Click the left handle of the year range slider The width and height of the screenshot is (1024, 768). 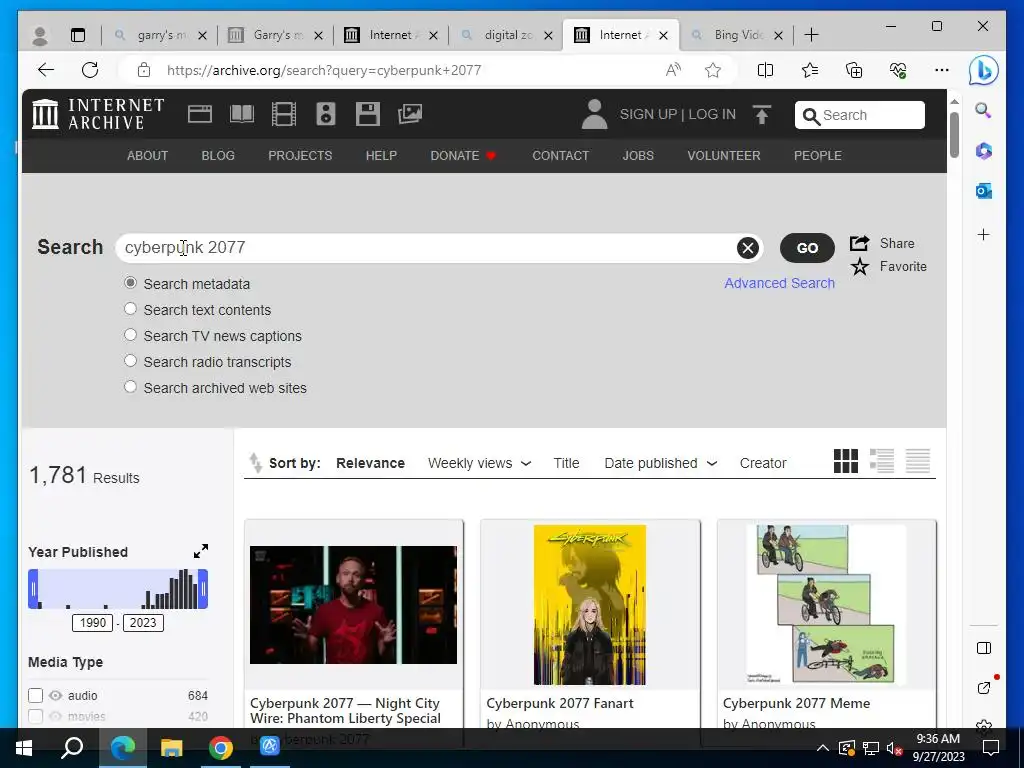pyautogui.click(x=33, y=588)
